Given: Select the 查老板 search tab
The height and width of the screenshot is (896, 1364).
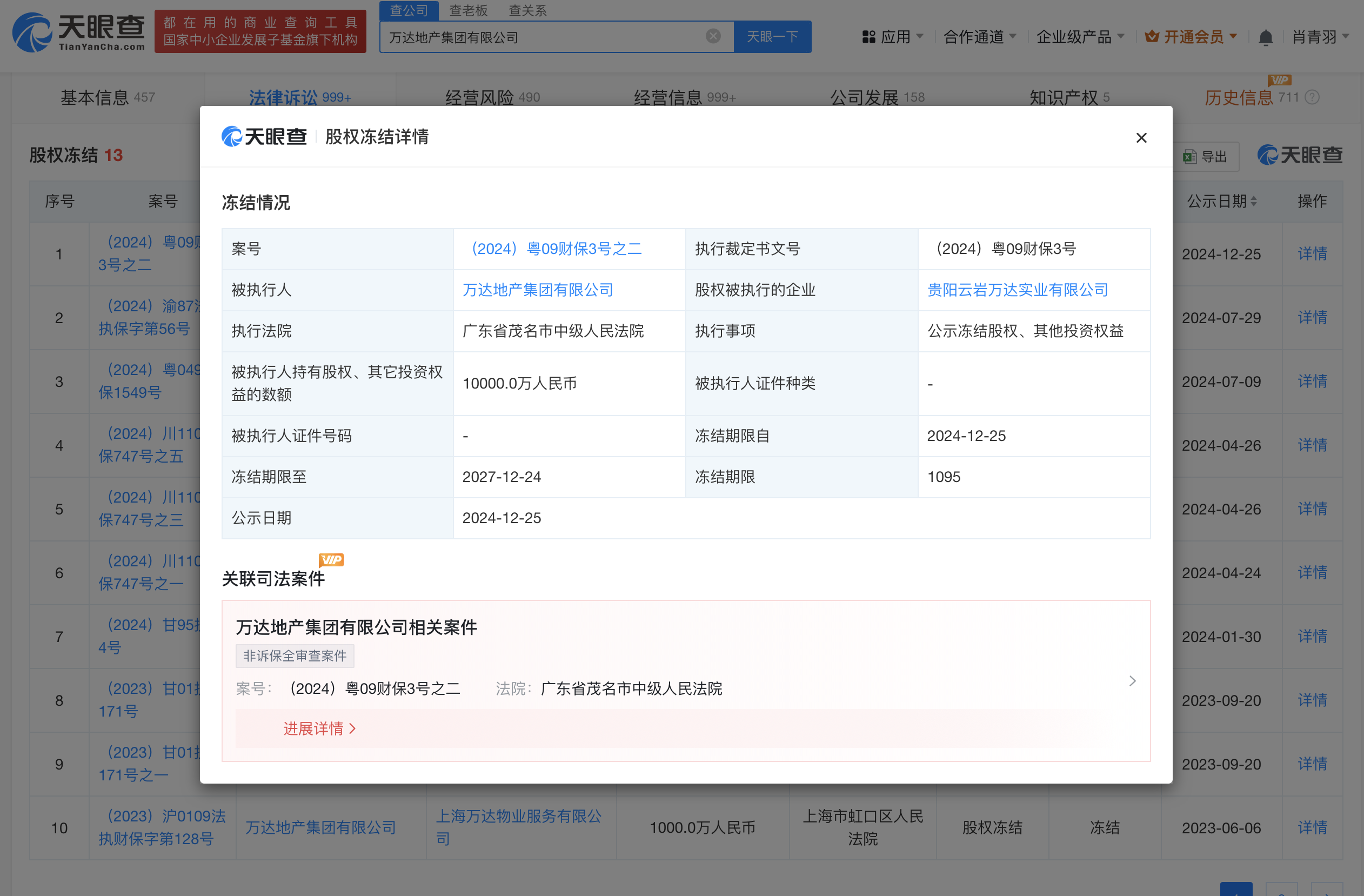Looking at the screenshot, I should click(468, 10).
